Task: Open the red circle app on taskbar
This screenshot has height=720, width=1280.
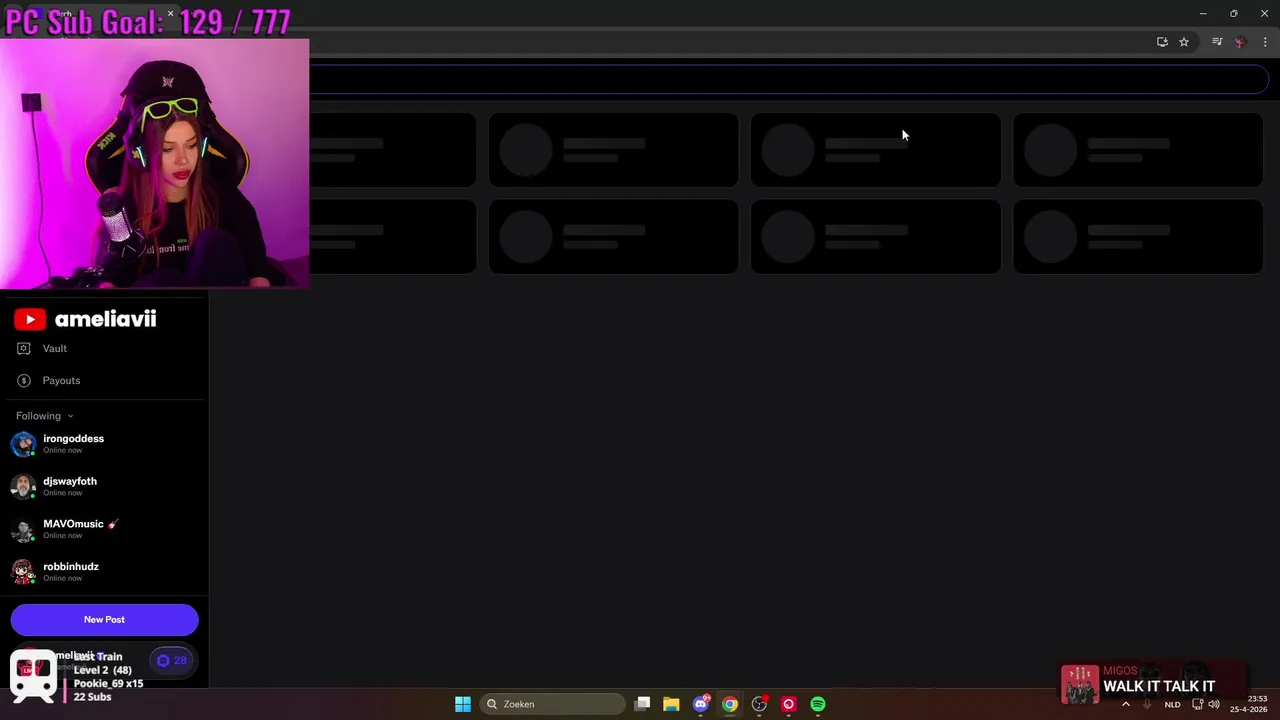Action: click(x=789, y=704)
